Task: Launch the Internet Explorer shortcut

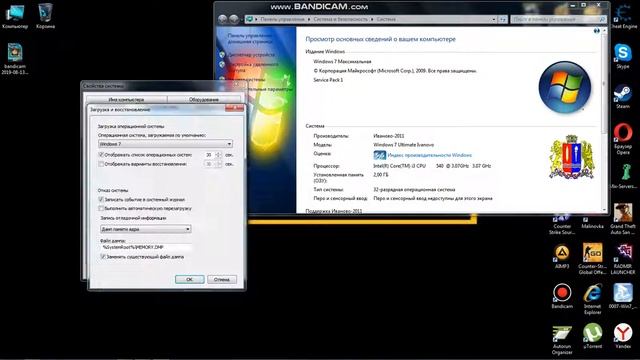Action: [592, 299]
